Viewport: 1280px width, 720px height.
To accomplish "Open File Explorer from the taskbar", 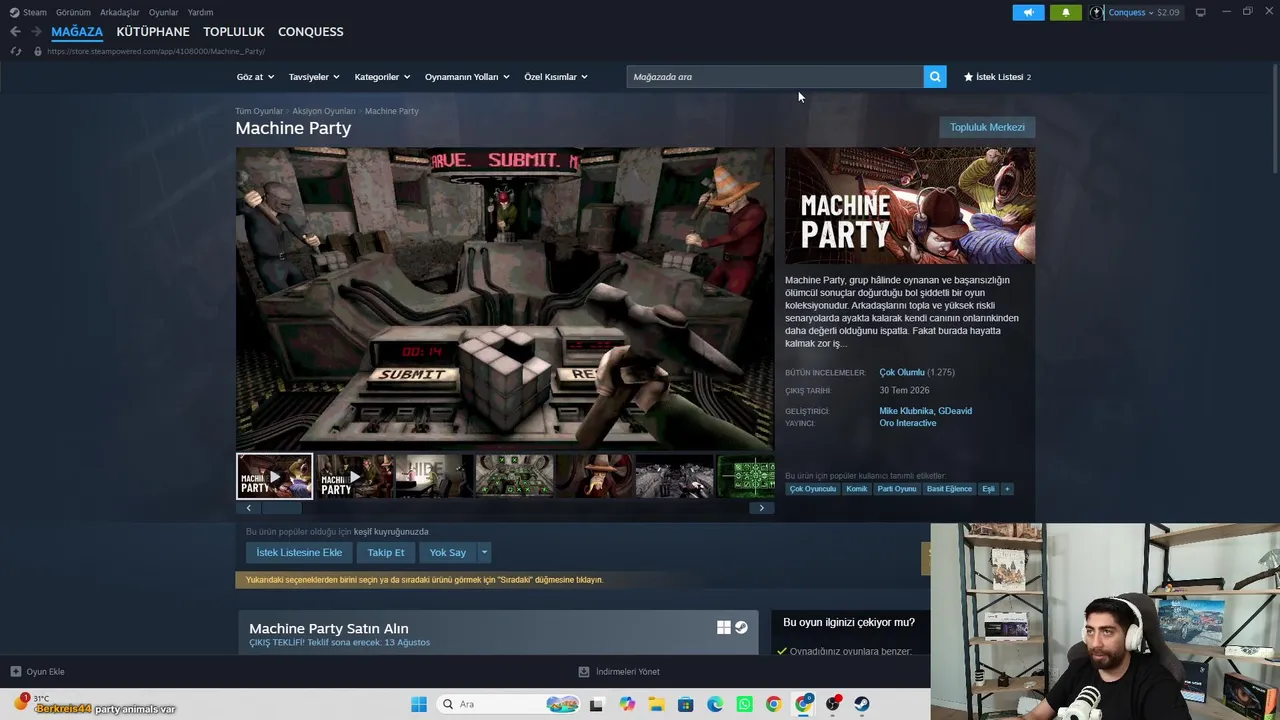I will point(656,704).
